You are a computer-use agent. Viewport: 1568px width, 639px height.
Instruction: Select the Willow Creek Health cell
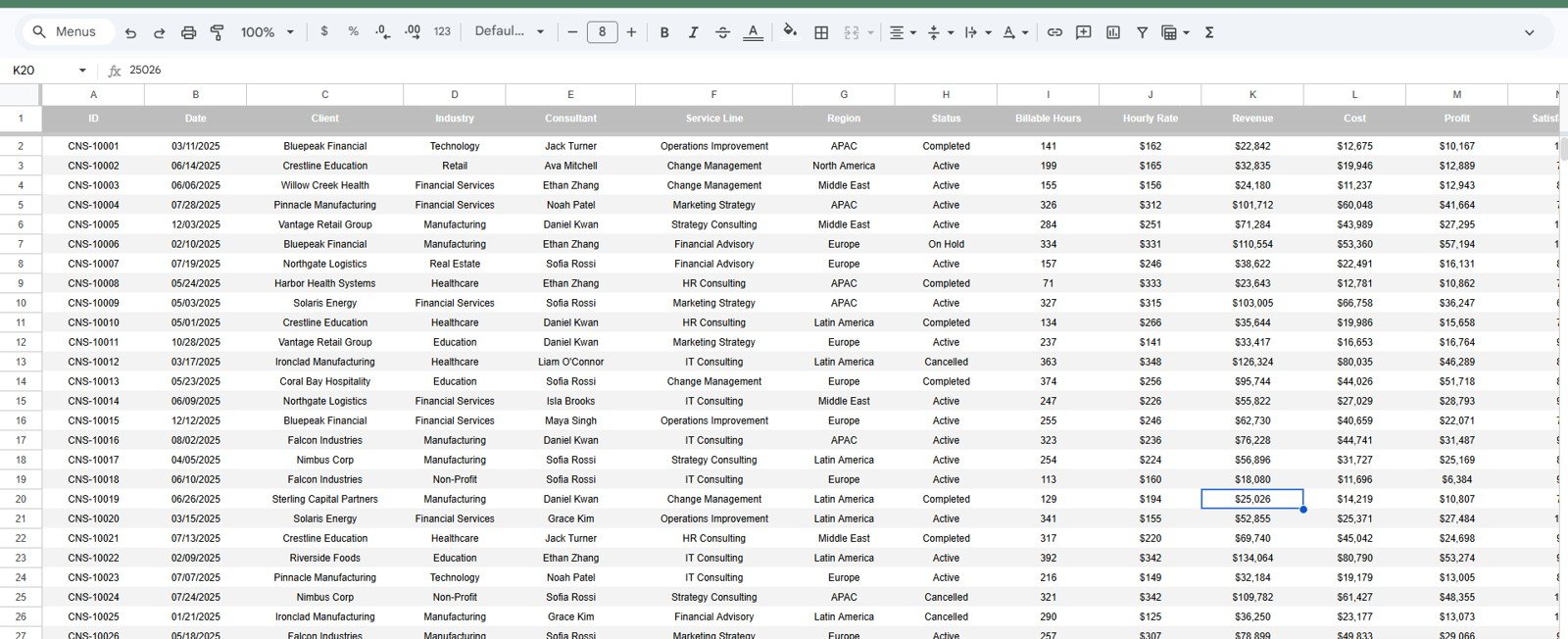coord(324,185)
